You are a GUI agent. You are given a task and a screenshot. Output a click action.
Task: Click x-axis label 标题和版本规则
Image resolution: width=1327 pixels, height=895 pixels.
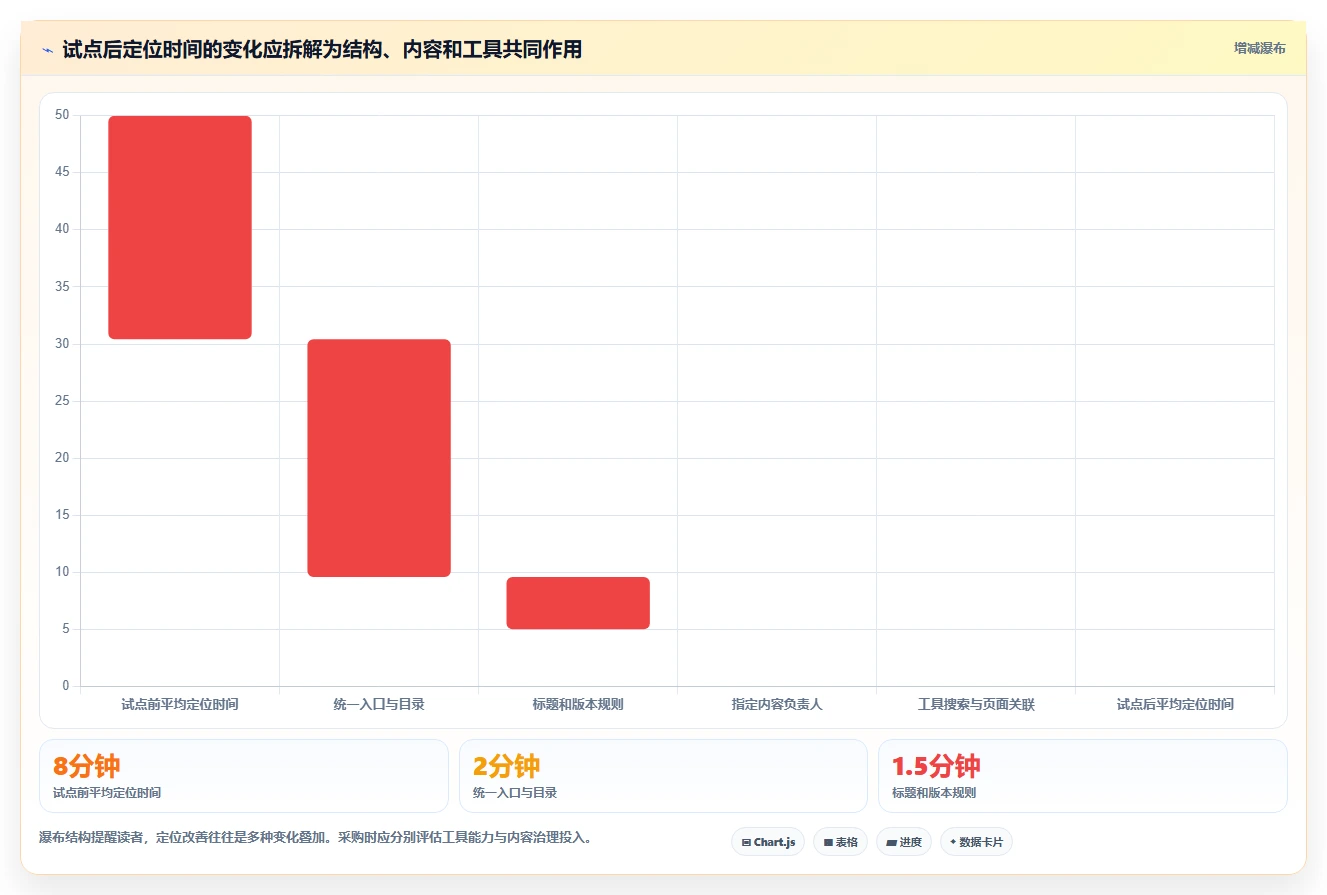[x=578, y=704]
